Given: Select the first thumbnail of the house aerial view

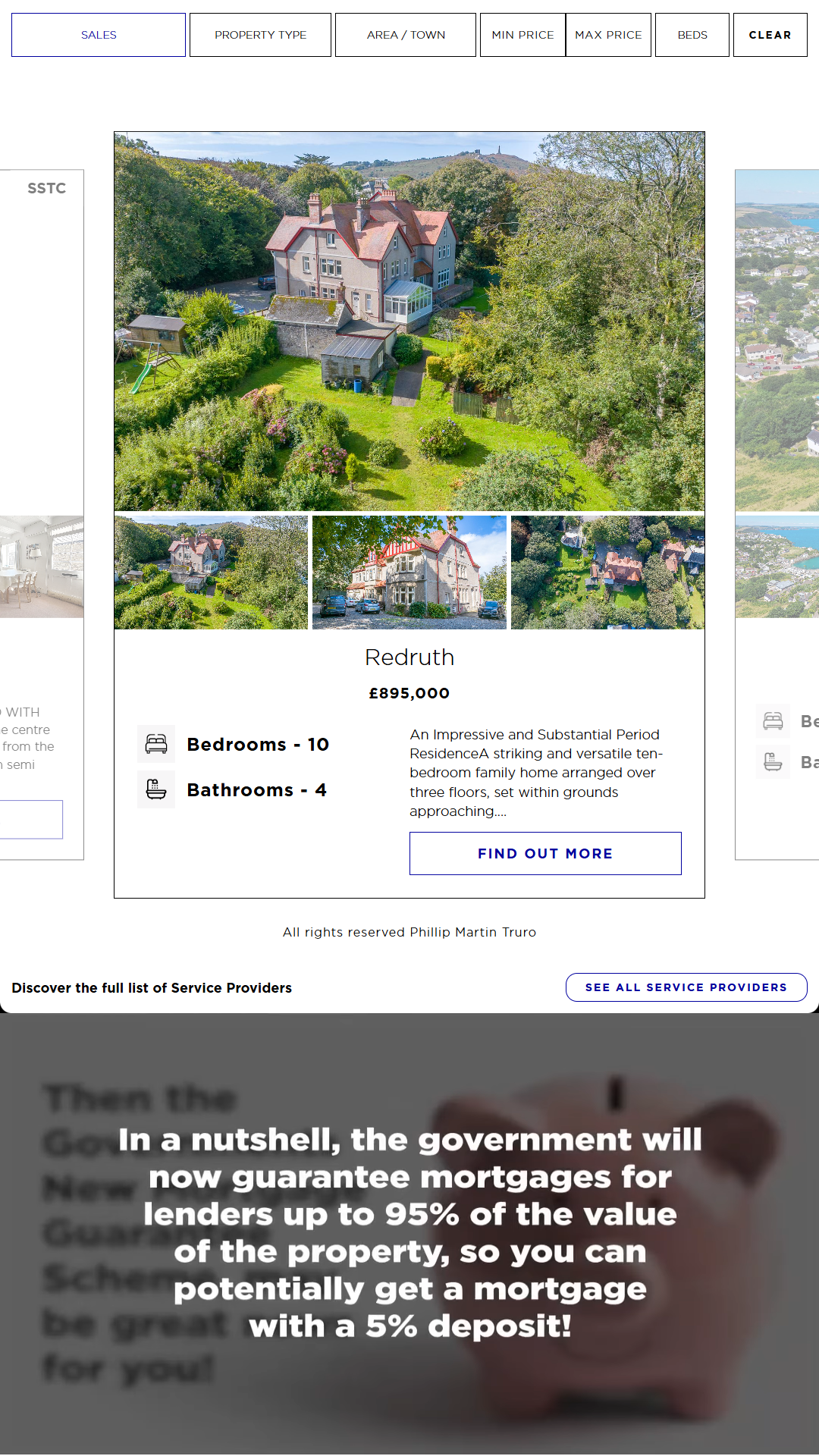Looking at the screenshot, I should (211, 573).
